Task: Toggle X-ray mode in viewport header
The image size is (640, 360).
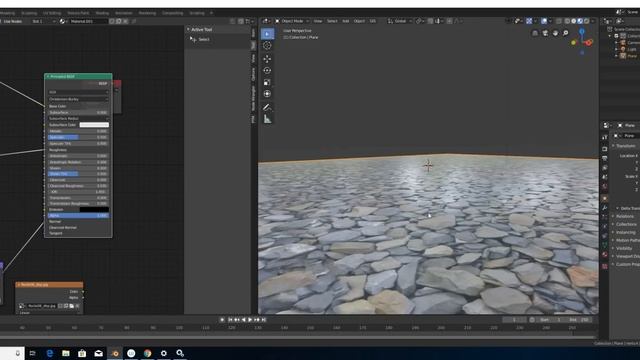Action: (559, 21)
